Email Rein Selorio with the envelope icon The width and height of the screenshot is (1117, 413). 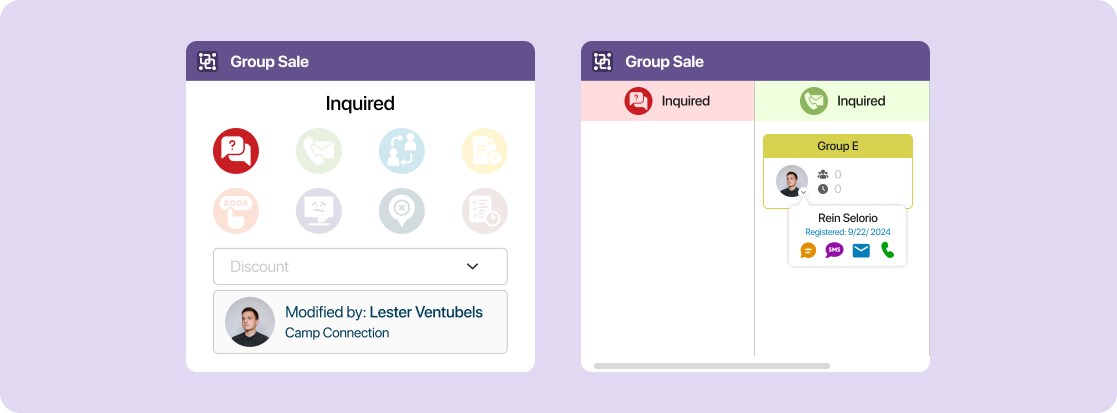pos(861,251)
